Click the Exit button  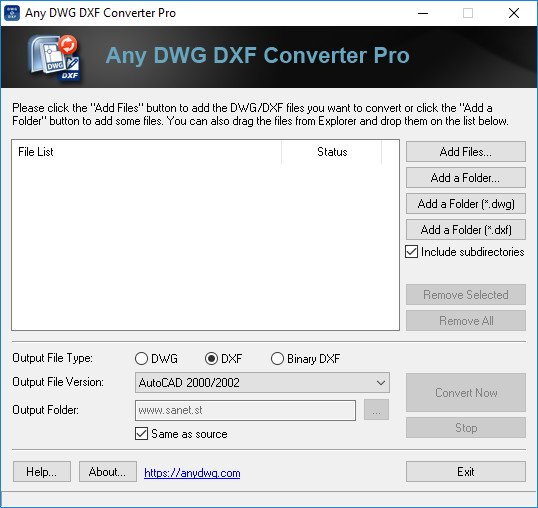pyautogui.click(x=466, y=472)
